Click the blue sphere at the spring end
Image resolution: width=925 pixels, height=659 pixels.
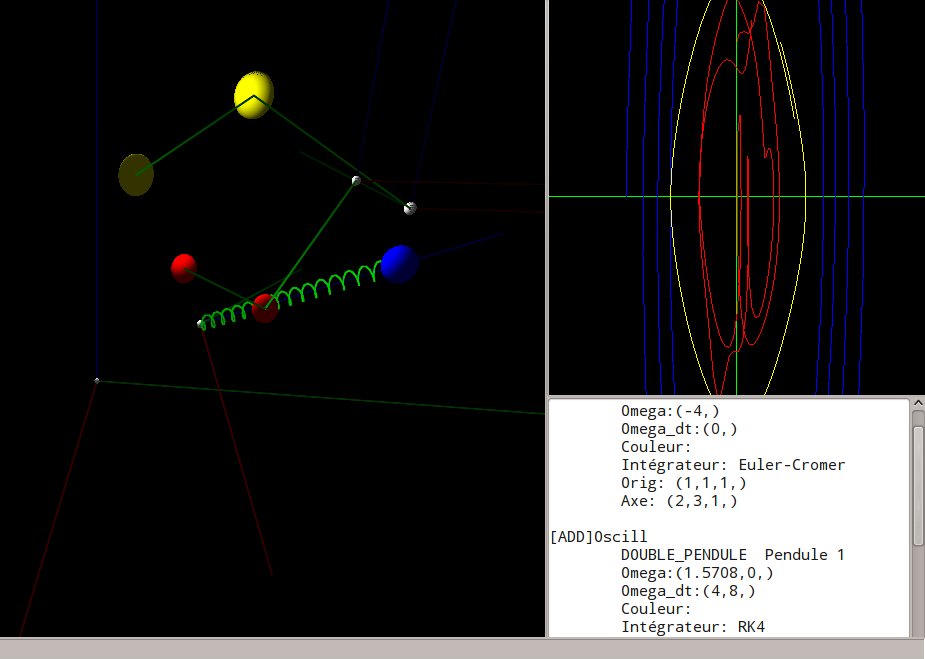tap(399, 264)
